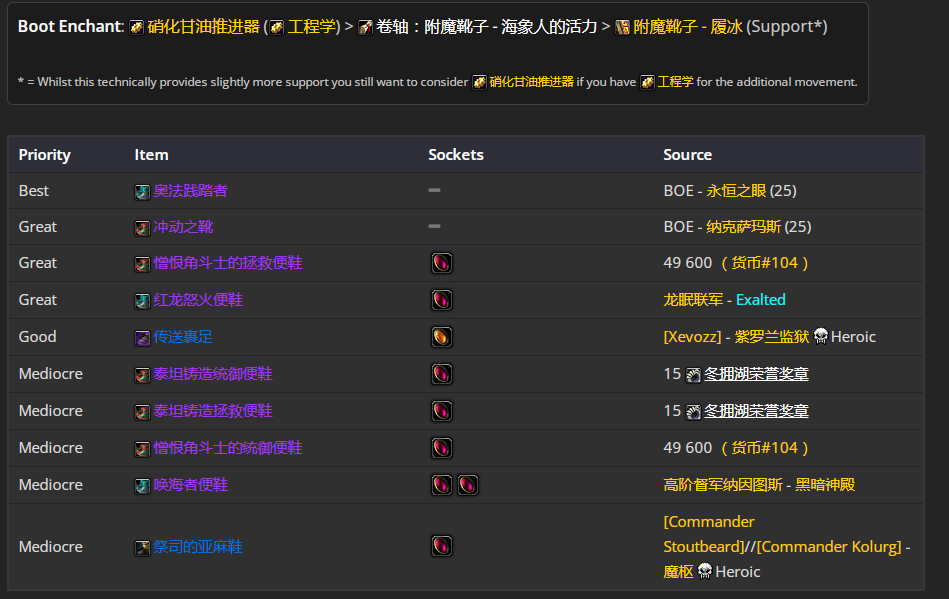Click the 唤海者便鞋 item icon
Image resolution: width=949 pixels, height=599 pixels.
point(142,486)
